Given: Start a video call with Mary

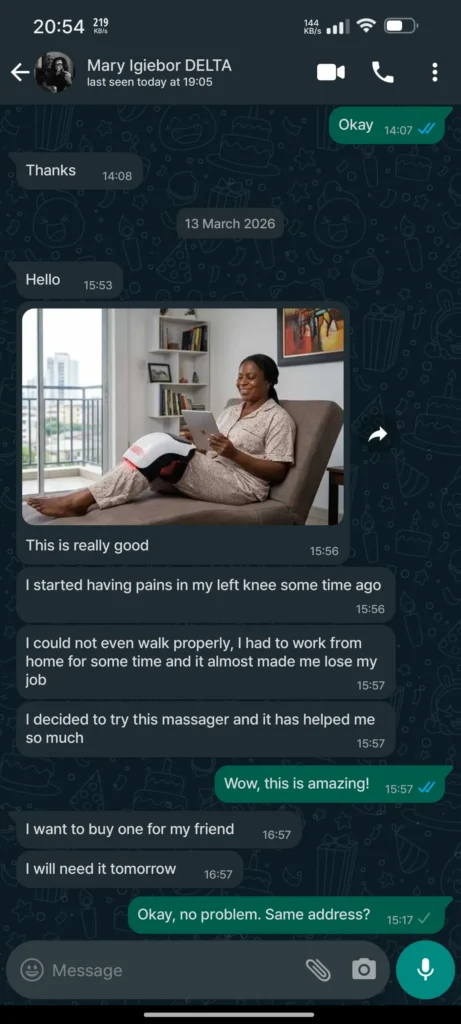Looking at the screenshot, I should tap(331, 72).
